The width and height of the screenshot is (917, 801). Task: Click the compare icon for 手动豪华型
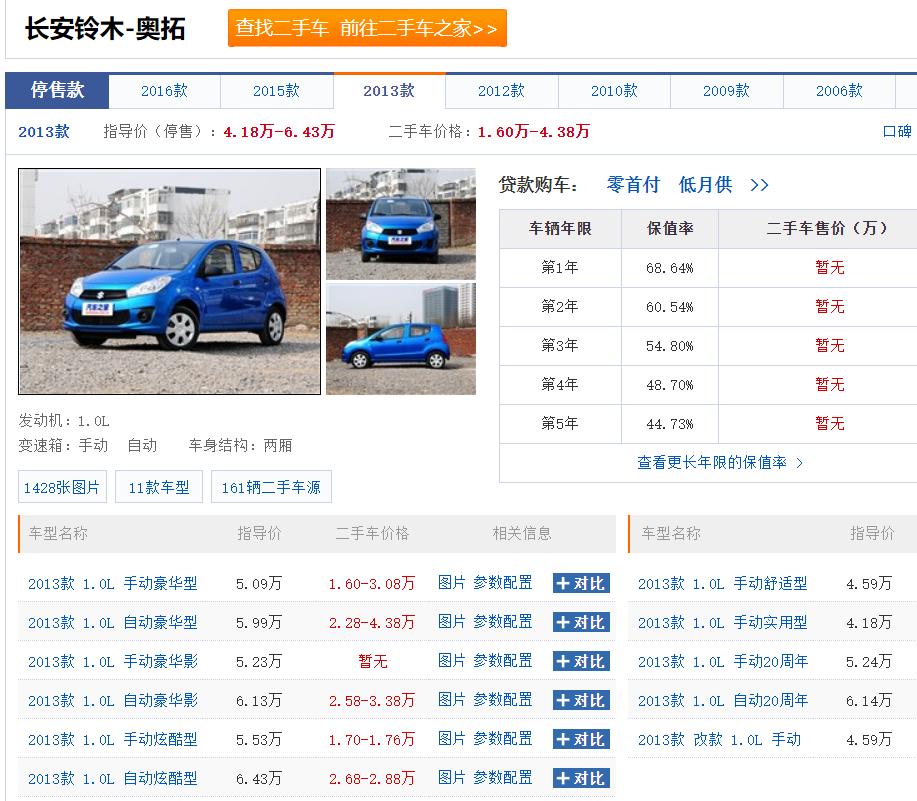tap(580, 583)
